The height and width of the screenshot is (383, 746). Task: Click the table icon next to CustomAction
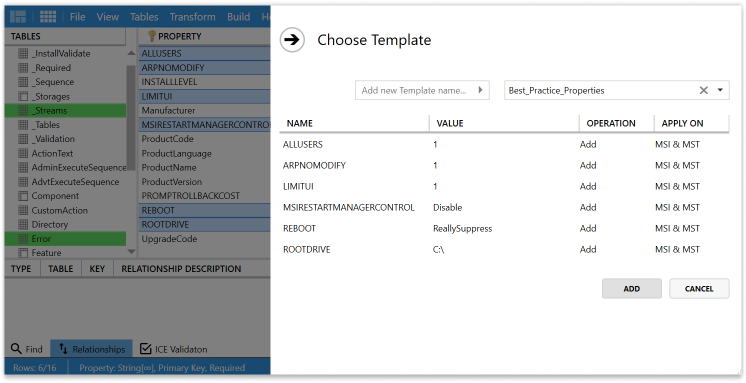(23, 210)
